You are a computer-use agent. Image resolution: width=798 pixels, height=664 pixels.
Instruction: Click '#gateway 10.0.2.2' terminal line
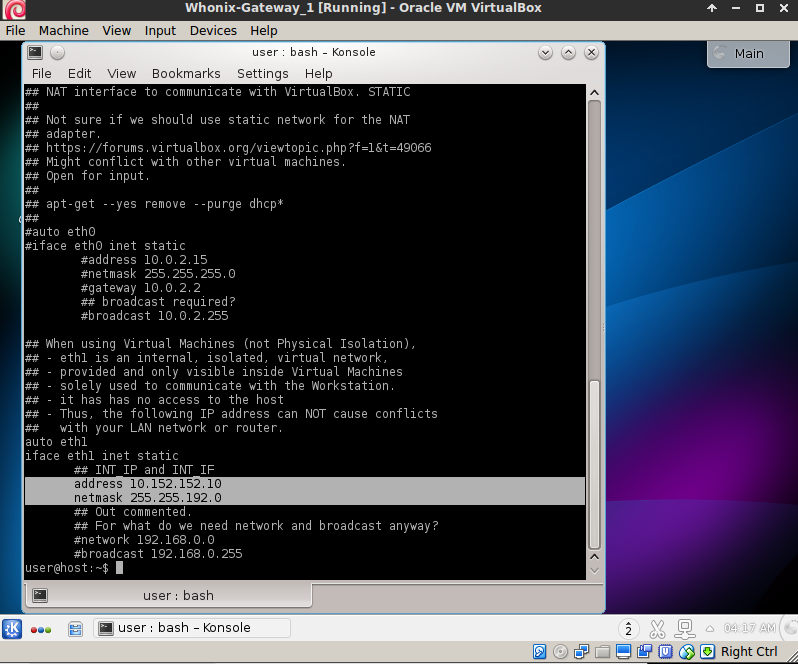140,287
